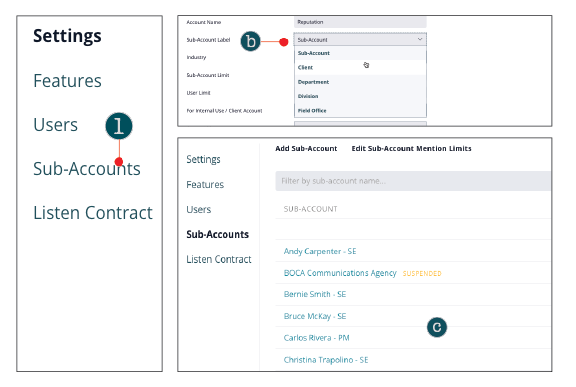Open Andy Carpenter - SE sub-account
576x387 pixels.
320,252
